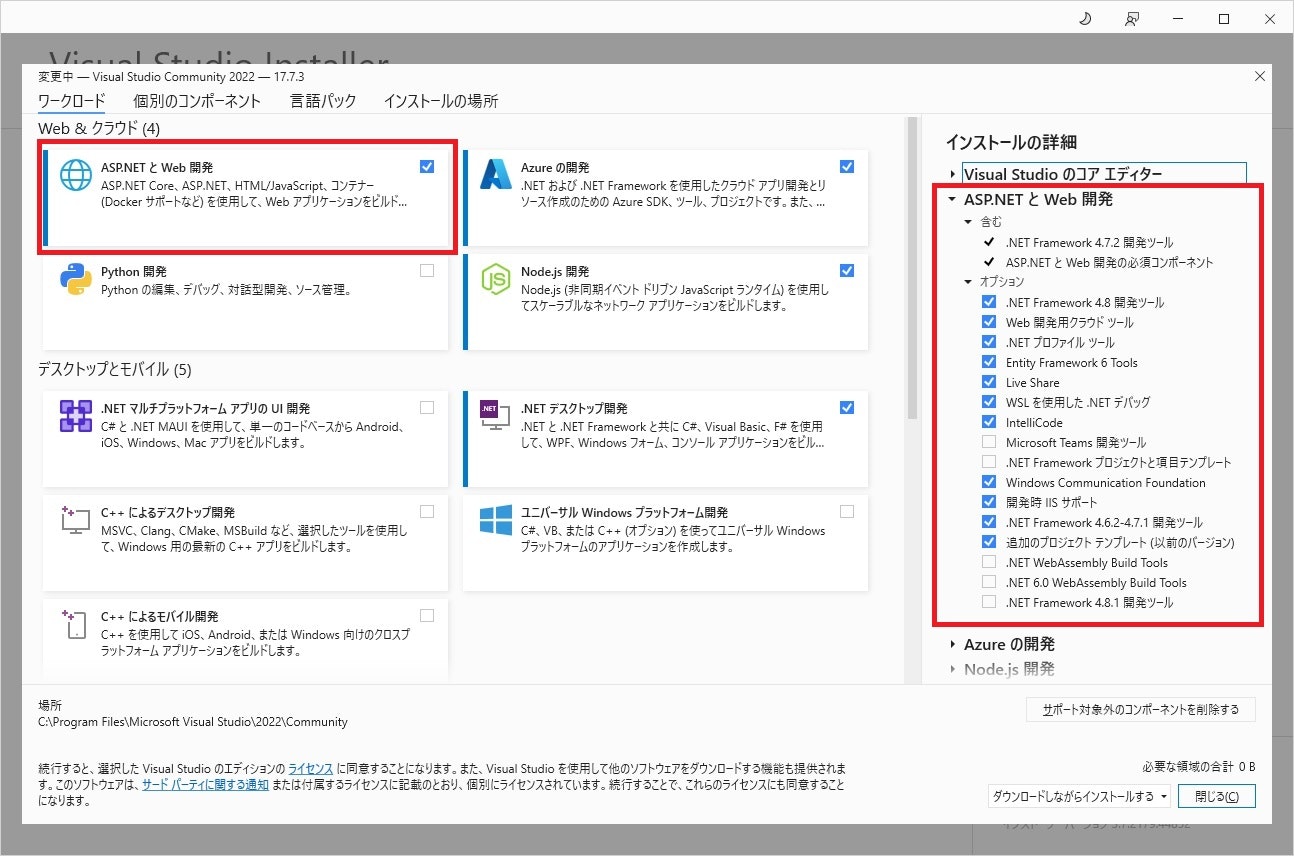Expand Azure の開発 details section
The height and width of the screenshot is (856, 1294).
[x=953, y=645]
